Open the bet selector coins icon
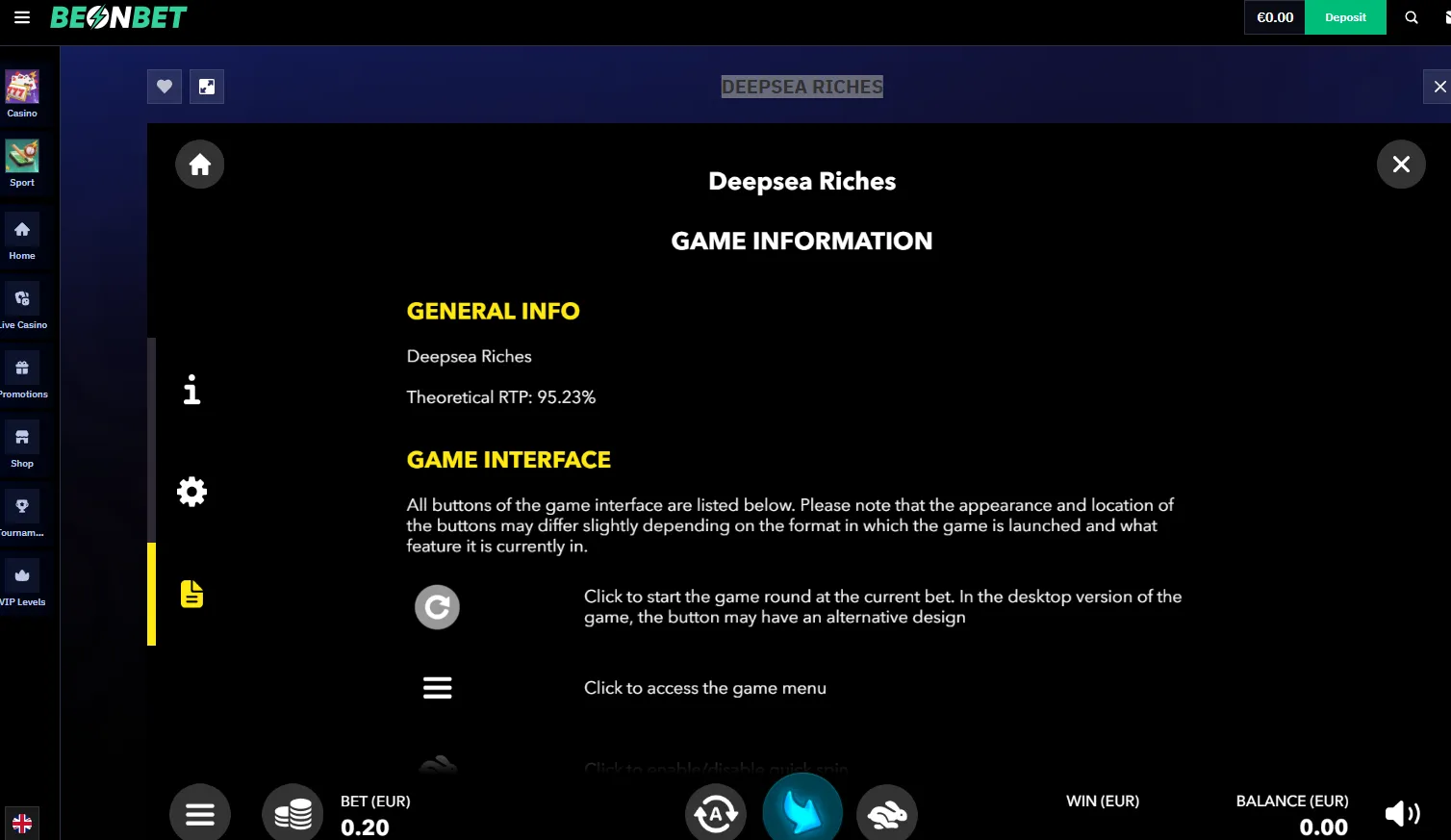 [293, 814]
